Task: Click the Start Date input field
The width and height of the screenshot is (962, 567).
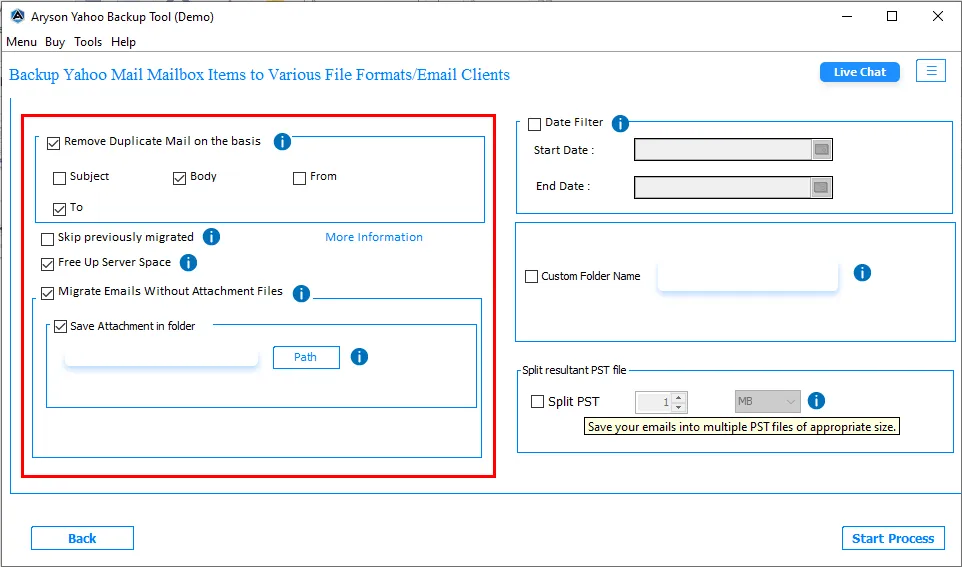Action: [723, 150]
